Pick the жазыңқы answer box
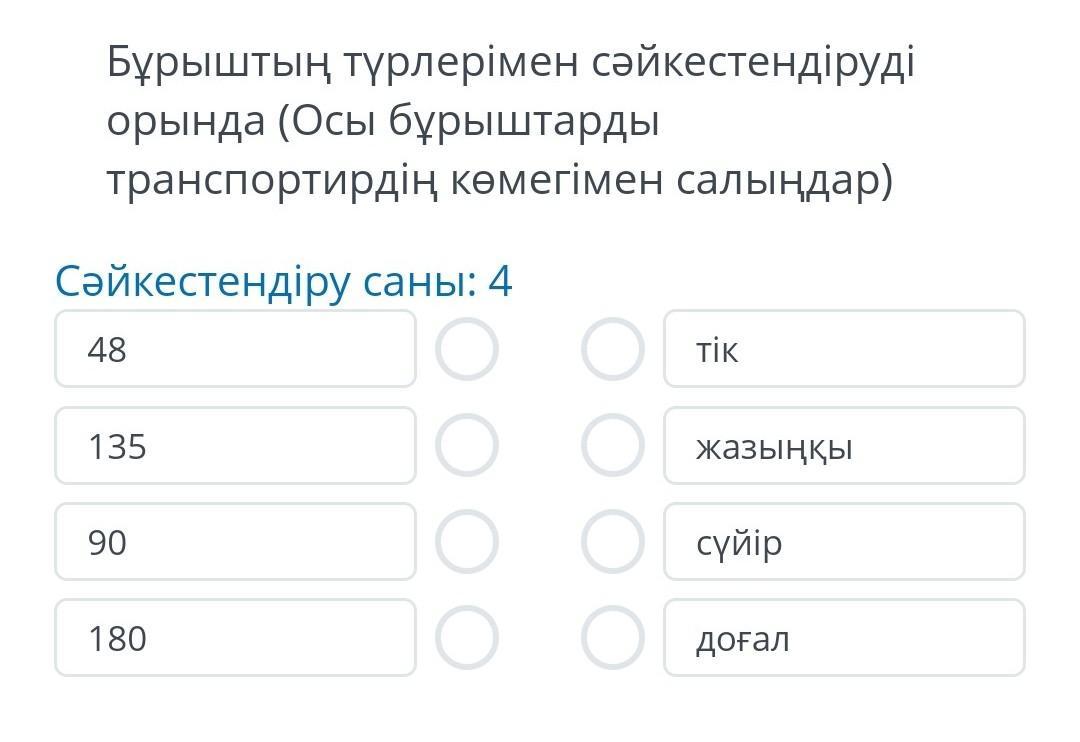1080x742 pixels. point(844,445)
